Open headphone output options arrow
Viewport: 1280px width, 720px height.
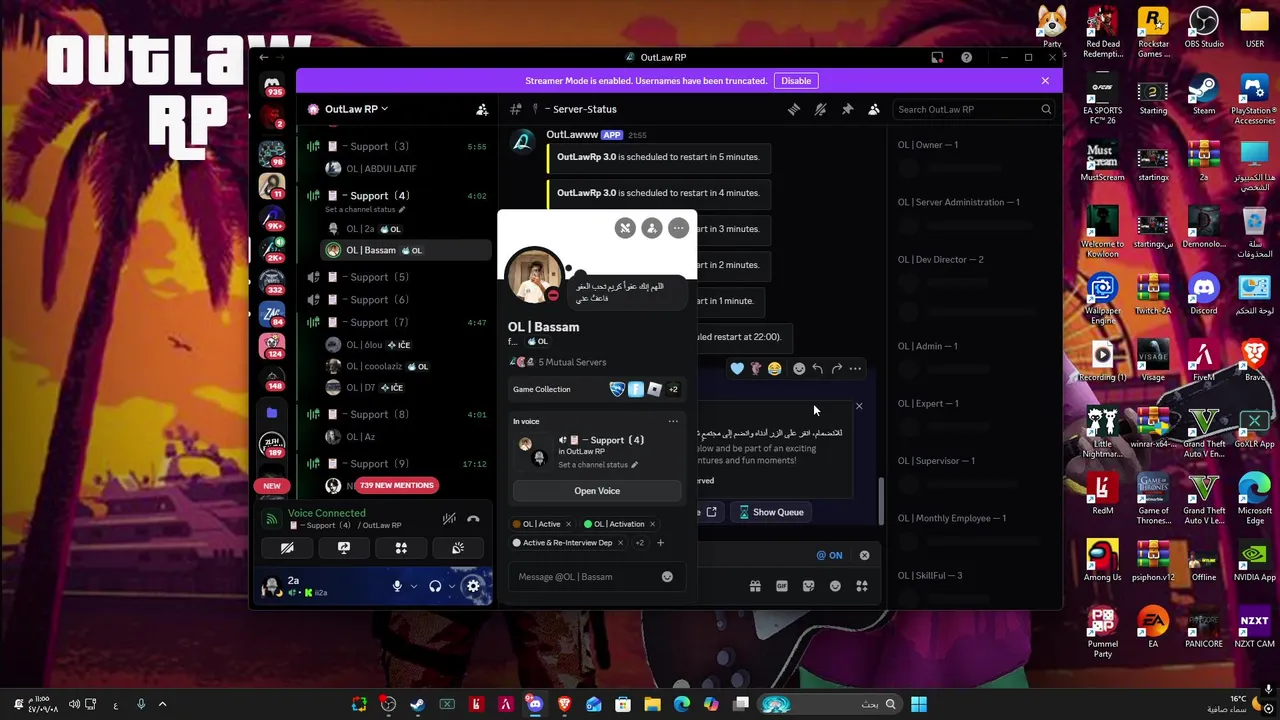(x=451, y=586)
